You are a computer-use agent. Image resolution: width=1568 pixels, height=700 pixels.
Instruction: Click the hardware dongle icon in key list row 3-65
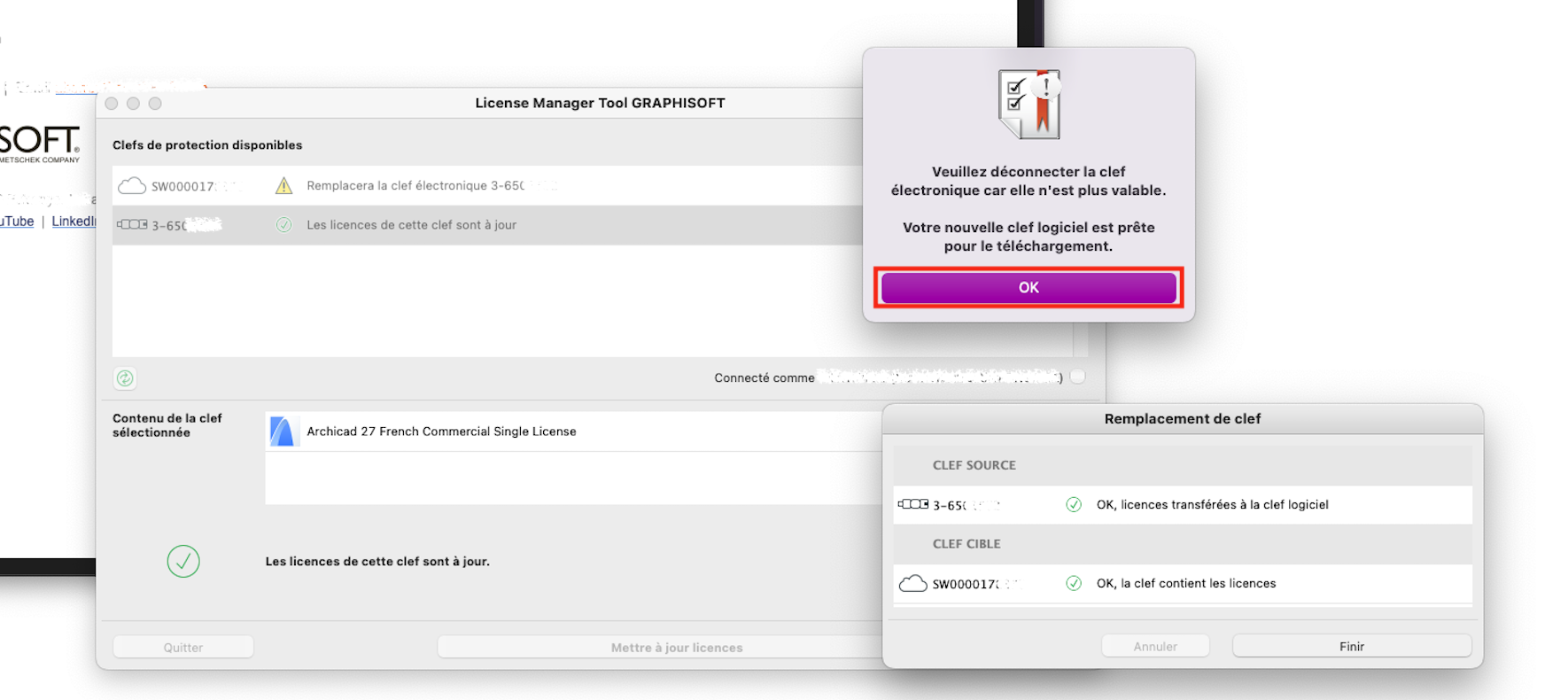[132, 225]
